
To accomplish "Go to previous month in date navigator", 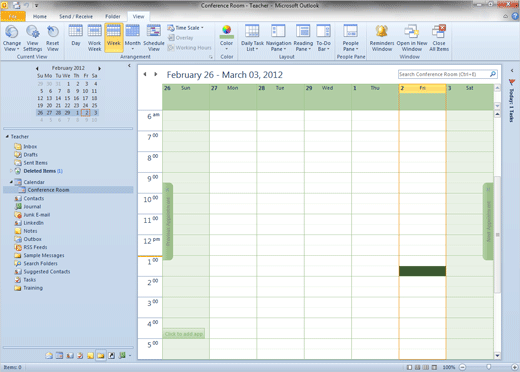I will pos(37,68).
